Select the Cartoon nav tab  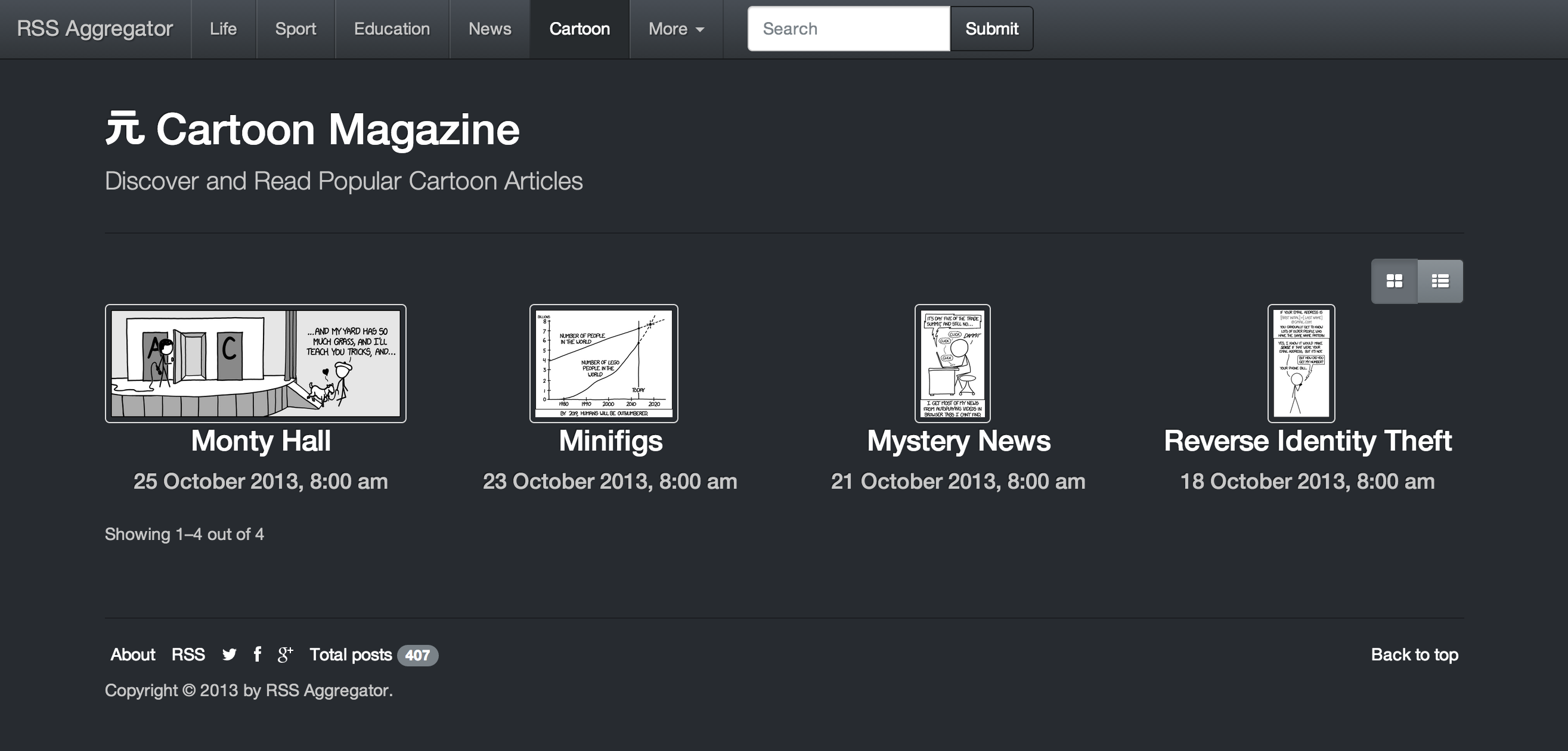[579, 29]
